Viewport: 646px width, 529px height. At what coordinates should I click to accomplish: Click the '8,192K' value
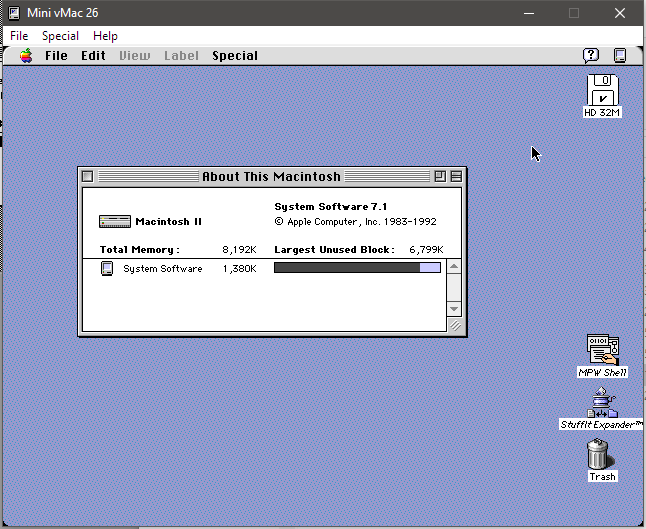pyautogui.click(x=239, y=250)
